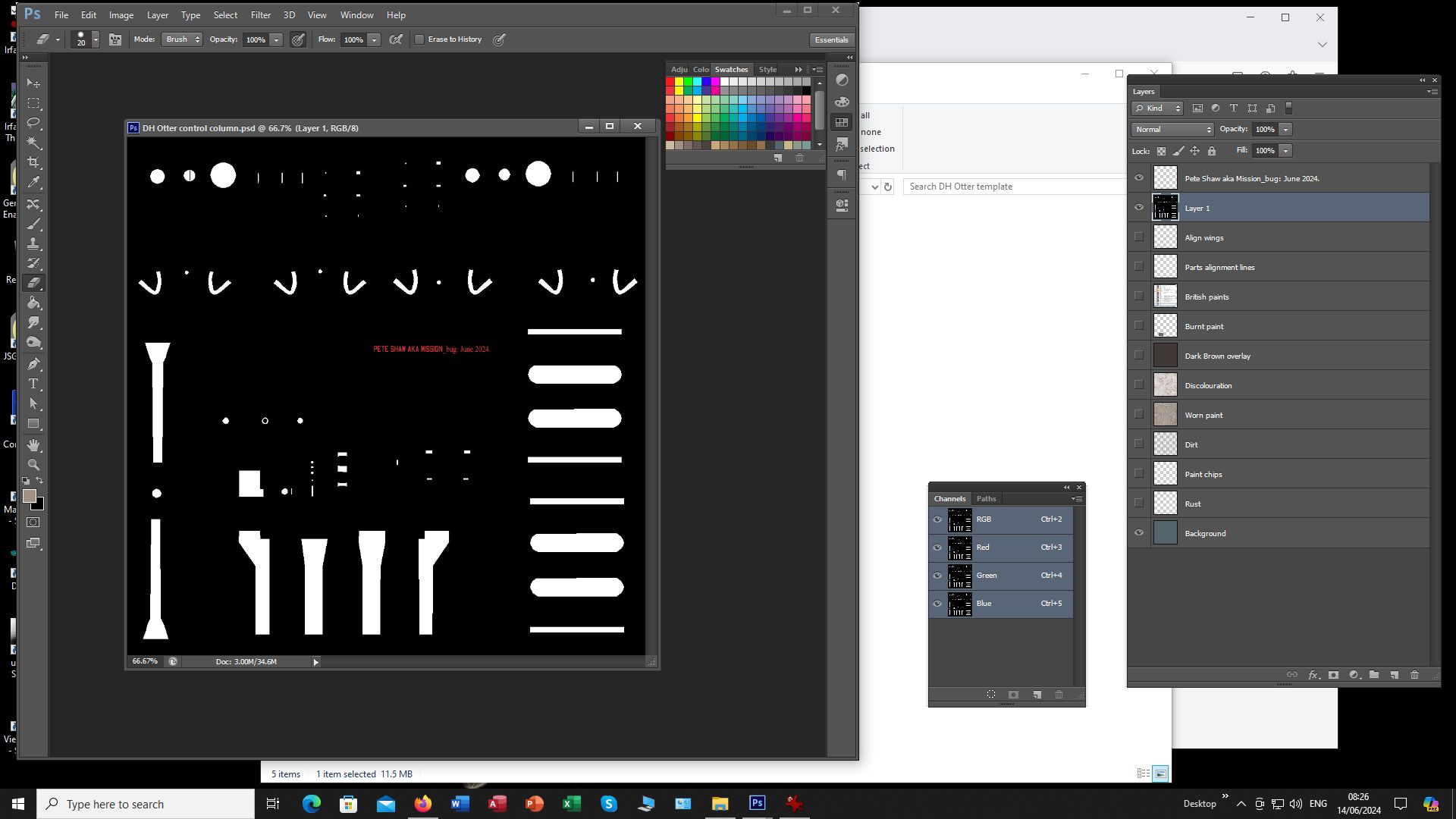Show the Burnt paint layer
1456x819 pixels.
pyautogui.click(x=1139, y=326)
